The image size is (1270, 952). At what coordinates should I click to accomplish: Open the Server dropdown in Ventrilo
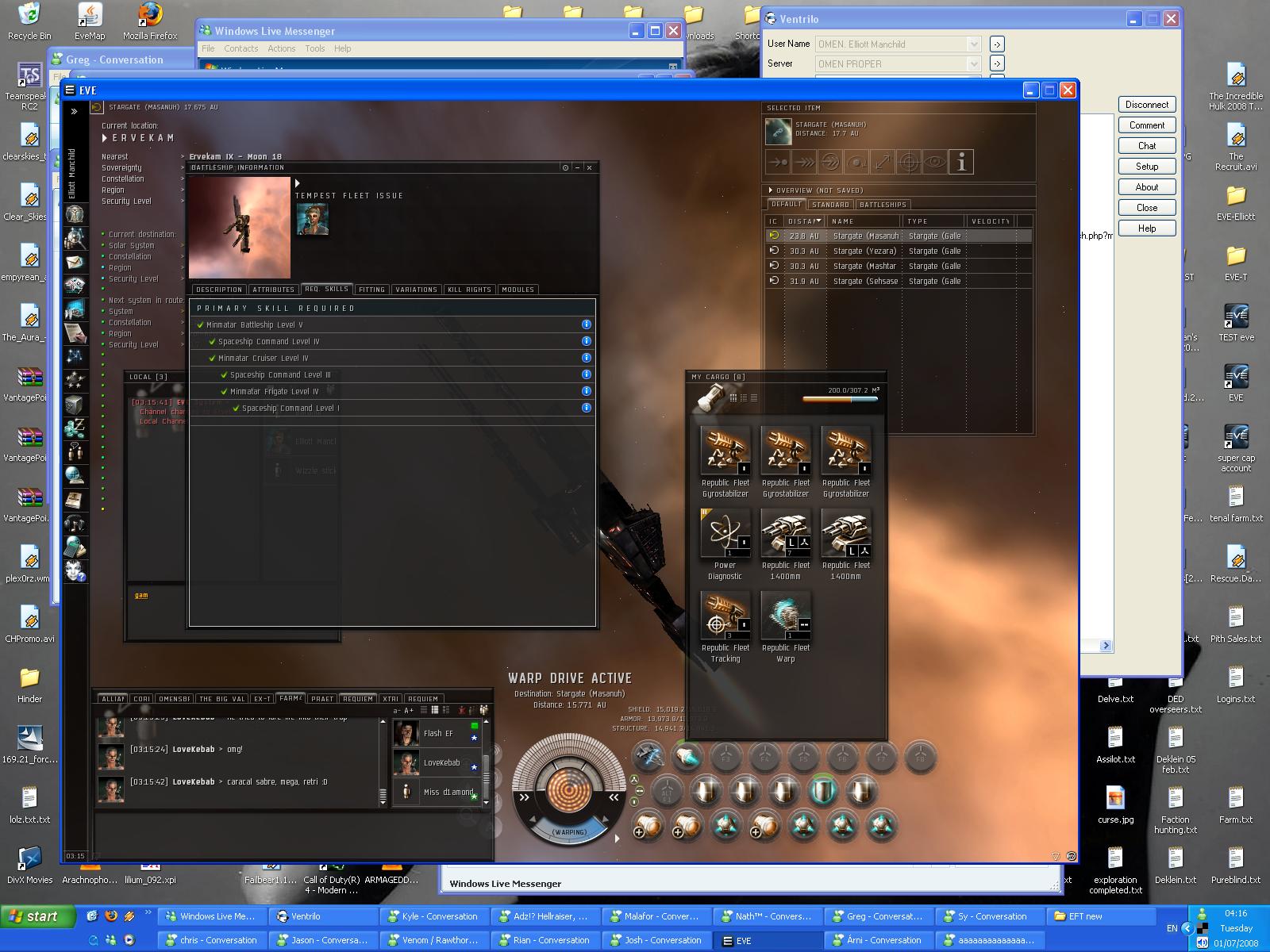(974, 63)
